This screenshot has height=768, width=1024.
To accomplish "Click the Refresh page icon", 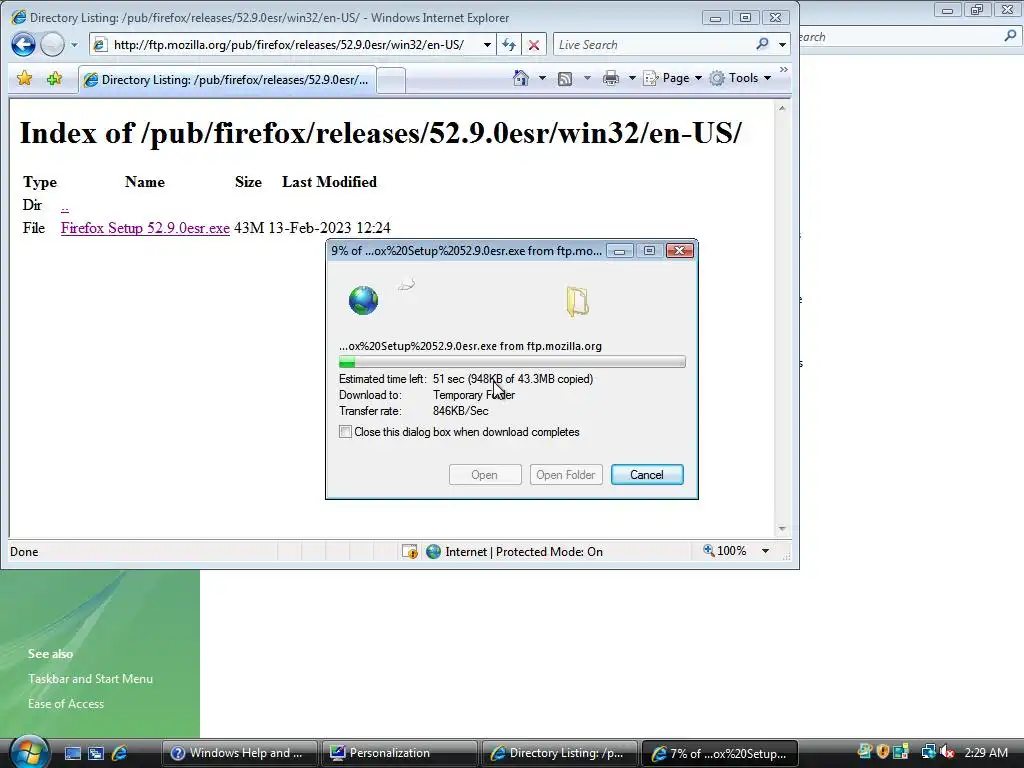I will 509,45.
